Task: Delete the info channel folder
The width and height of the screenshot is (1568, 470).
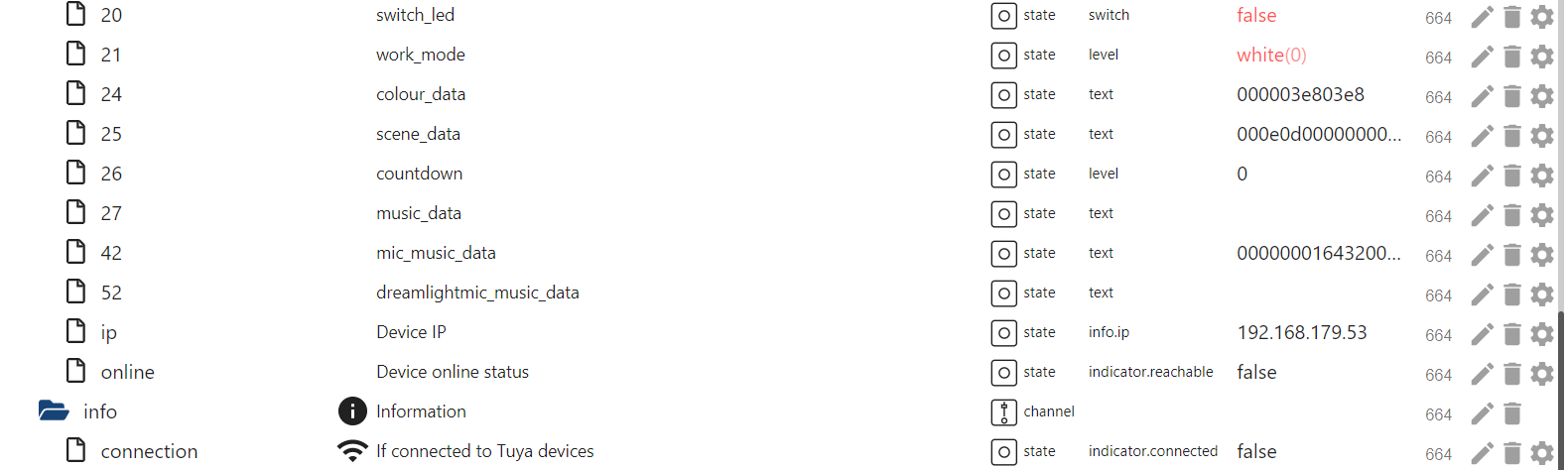Action: pyautogui.click(x=1511, y=413)
